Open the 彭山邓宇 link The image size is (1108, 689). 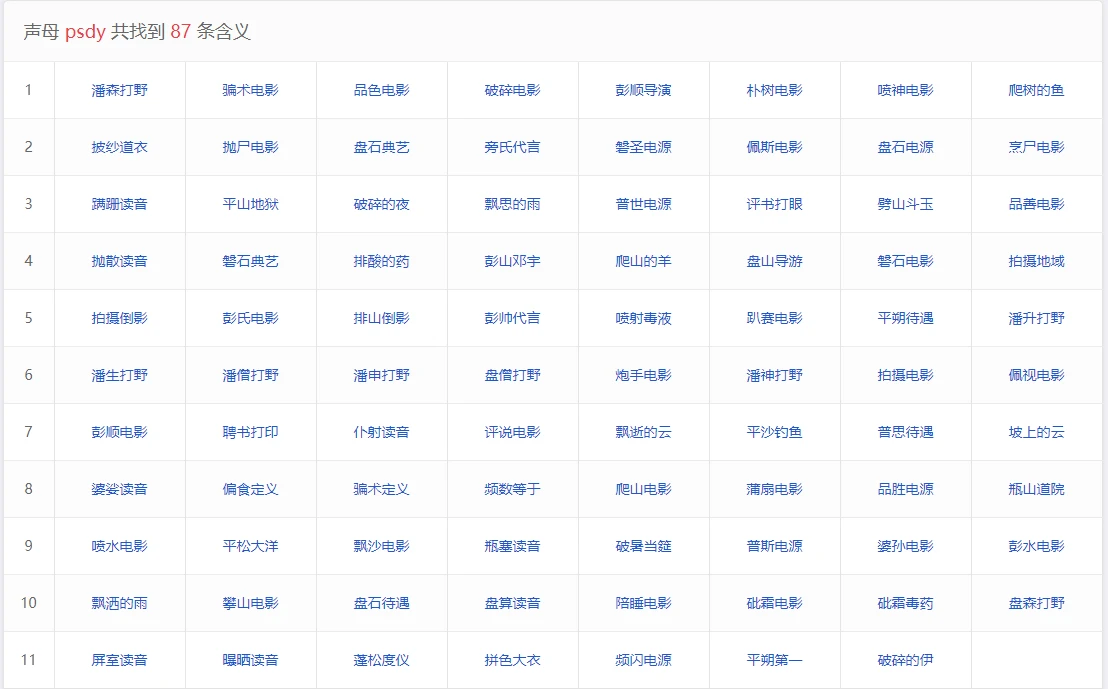(x=512, y=261)
